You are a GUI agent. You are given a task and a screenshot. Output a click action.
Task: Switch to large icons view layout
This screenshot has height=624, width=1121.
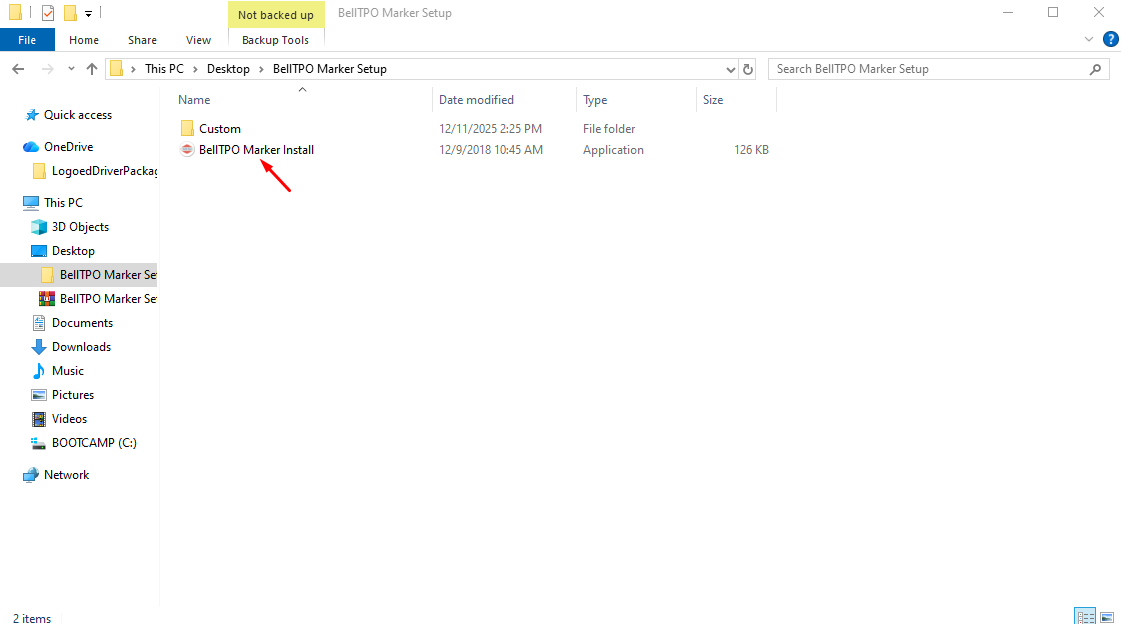pyautogui.click(x=1107, y=616)
